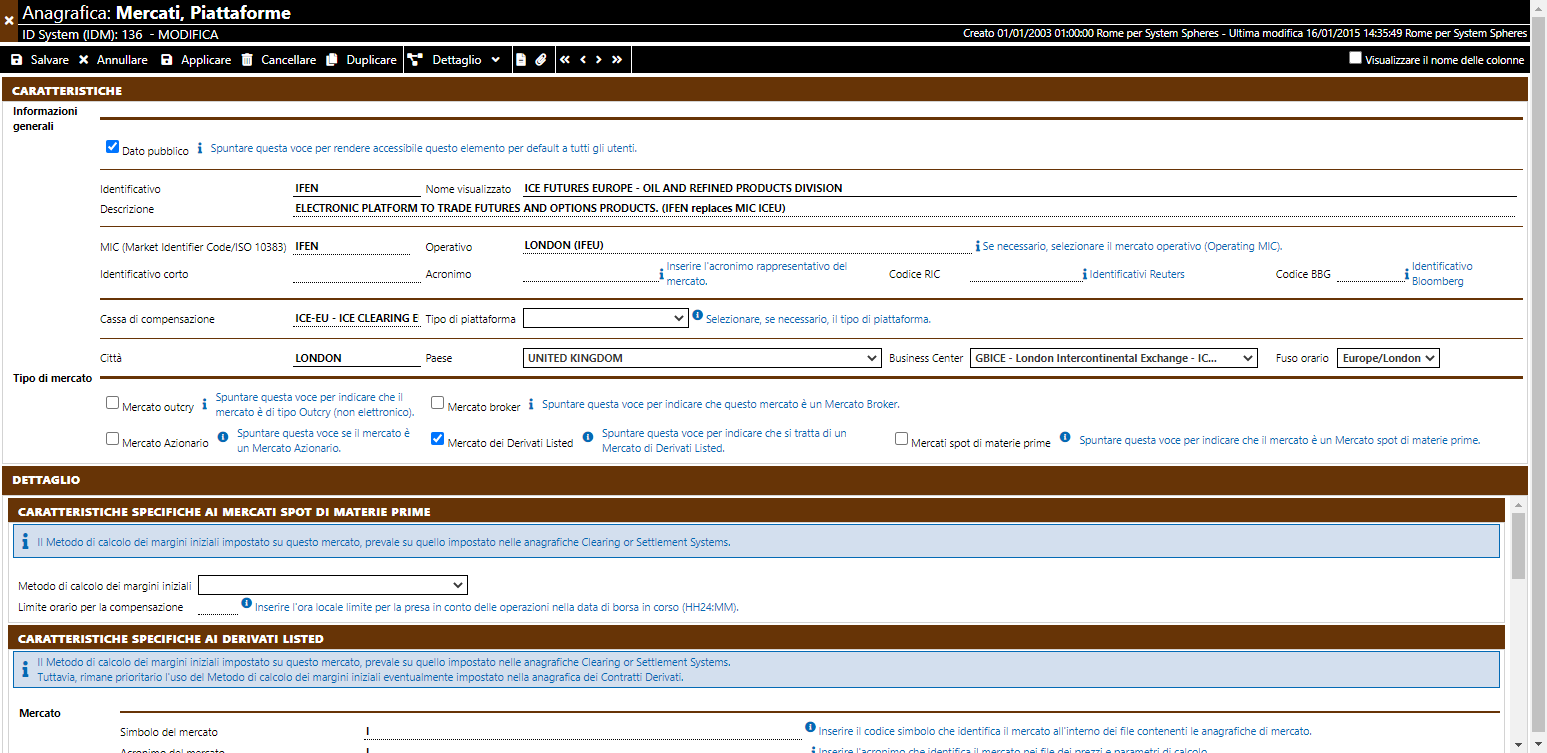The image size is (1547, 753).
Task: Click the Codice BBG input field
Action: [1369, 274]
